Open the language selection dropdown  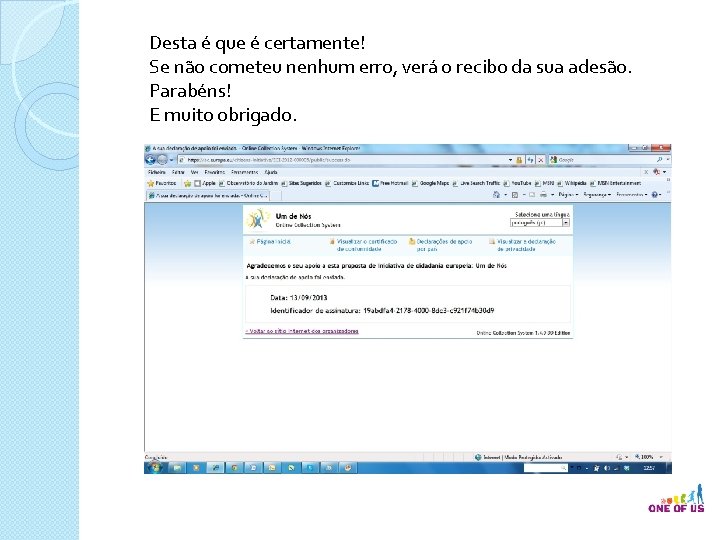(x=540, y=223)
